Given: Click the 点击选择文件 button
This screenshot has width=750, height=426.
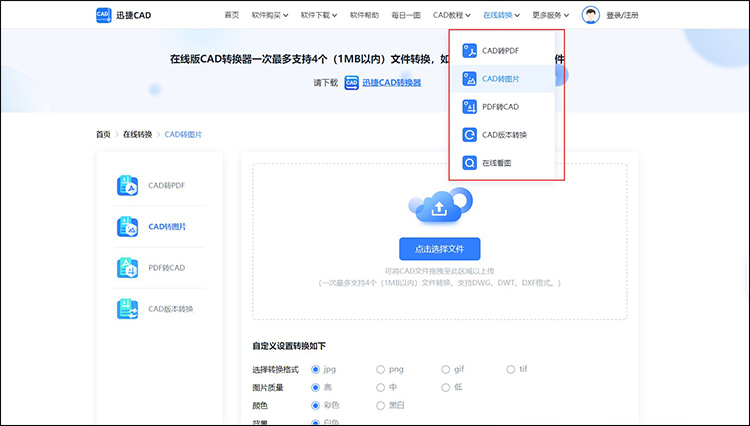Looking at the screenshot, I should (440, 249).
